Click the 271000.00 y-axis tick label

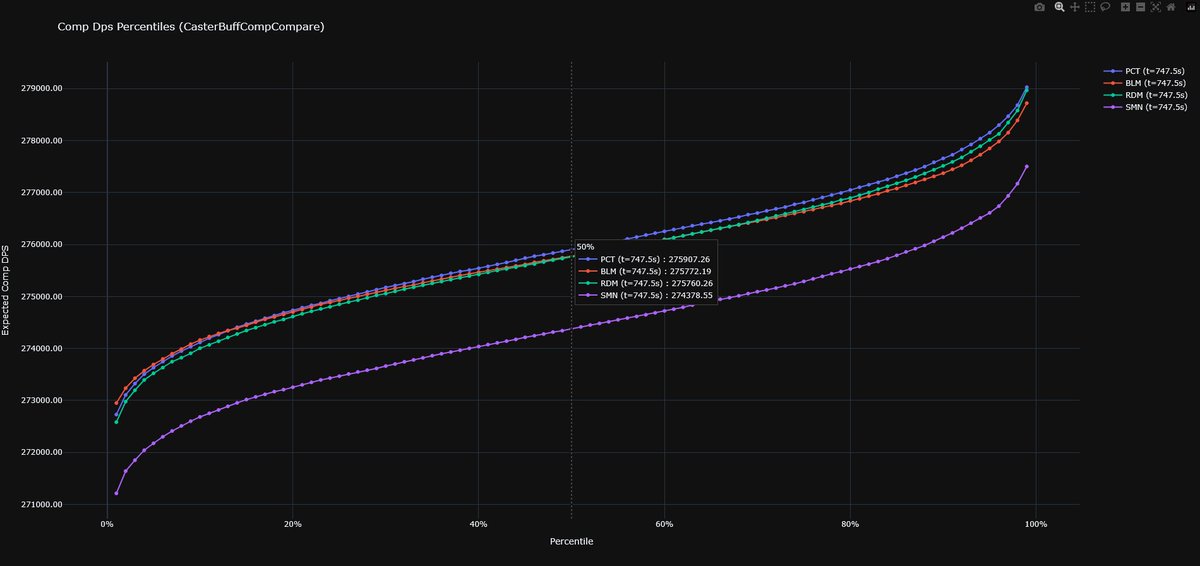click(x=42, y=504)
